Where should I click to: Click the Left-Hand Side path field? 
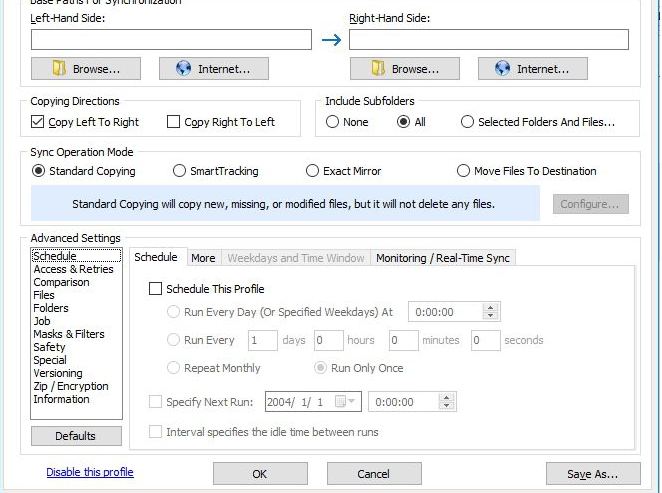(171, 40)
